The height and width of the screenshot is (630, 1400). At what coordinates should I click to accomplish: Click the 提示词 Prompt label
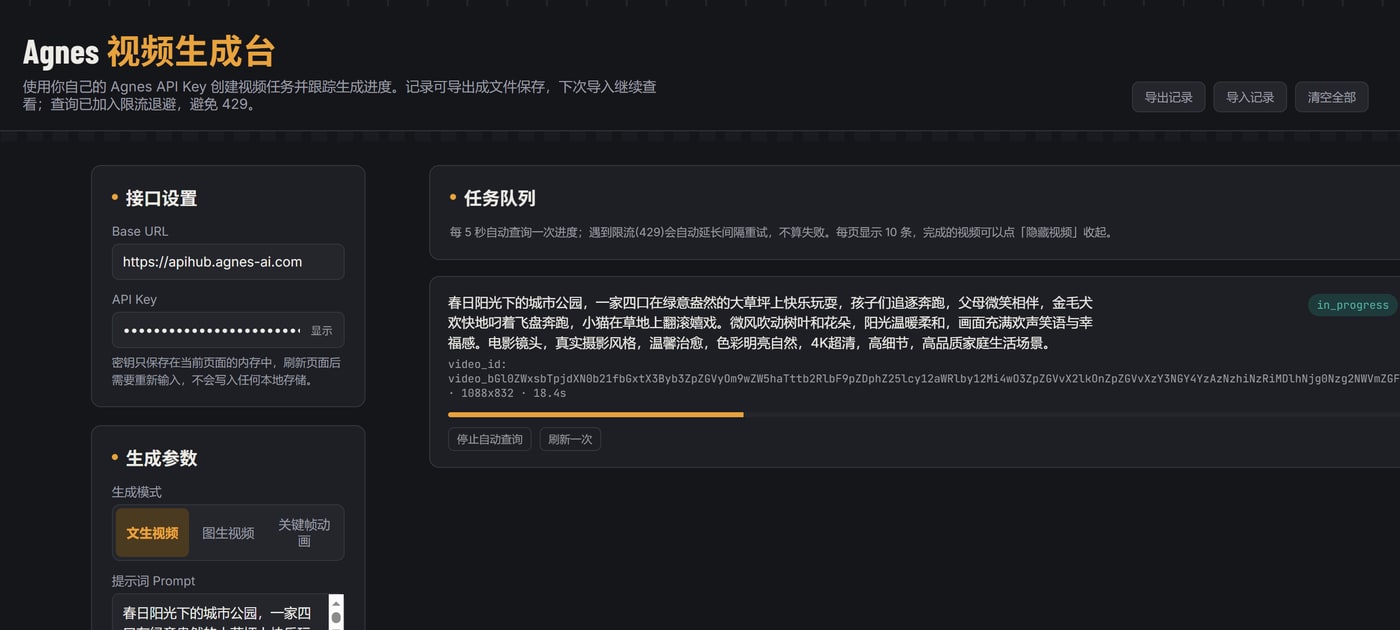pyautogui.click(x=153, y=581)
